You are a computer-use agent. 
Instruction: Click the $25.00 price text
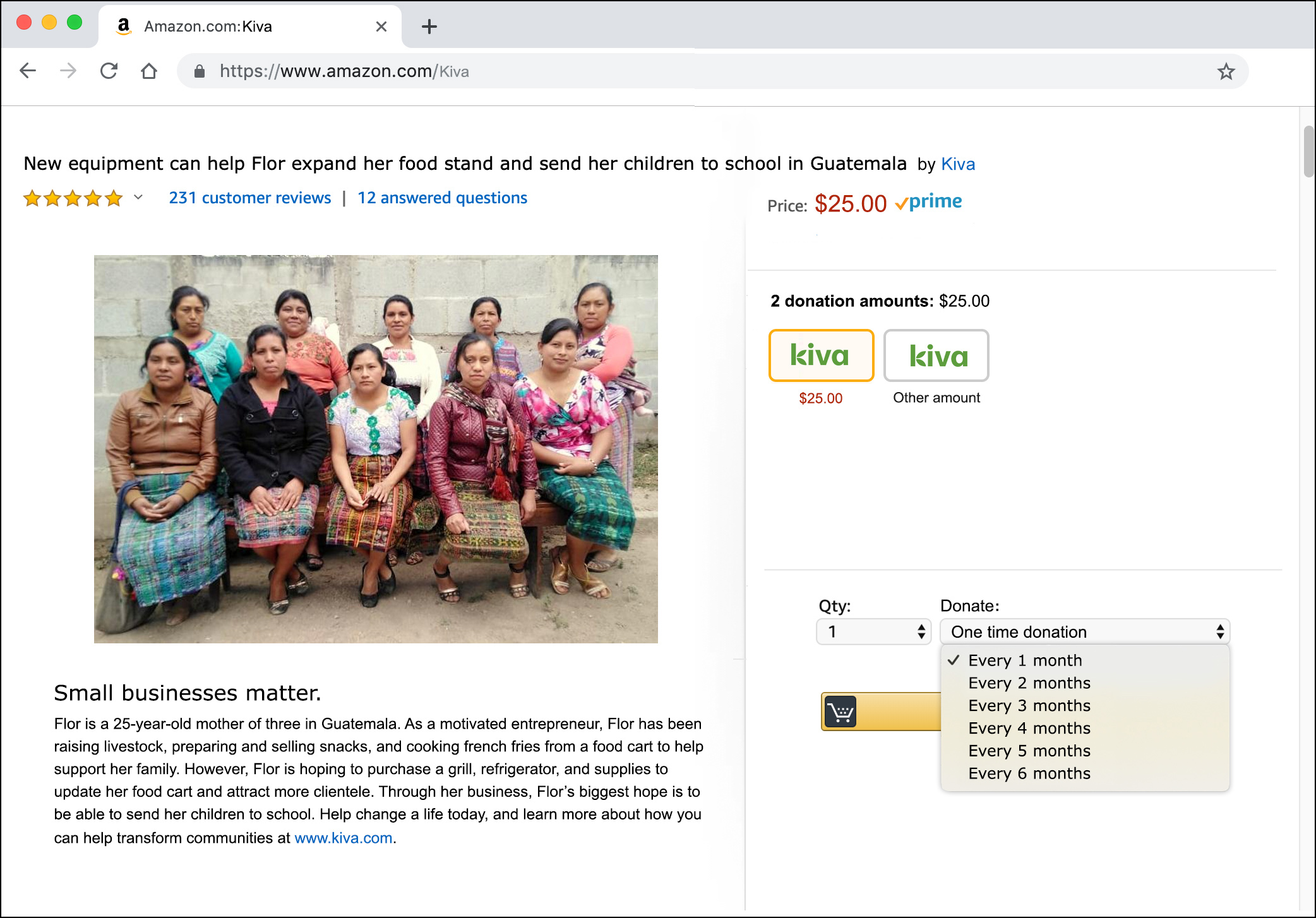(x=850, y=204)
